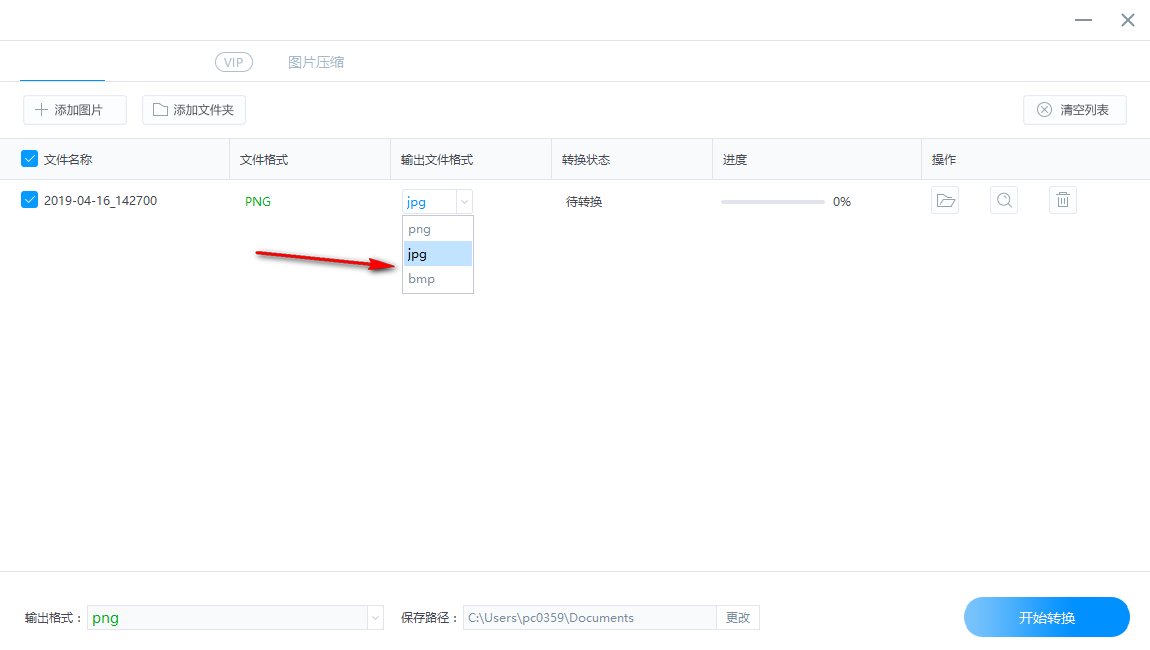Viewport: 1150px width, 650px height.
Task: Delete the file using the trash icon
Action: point(1062,200)
